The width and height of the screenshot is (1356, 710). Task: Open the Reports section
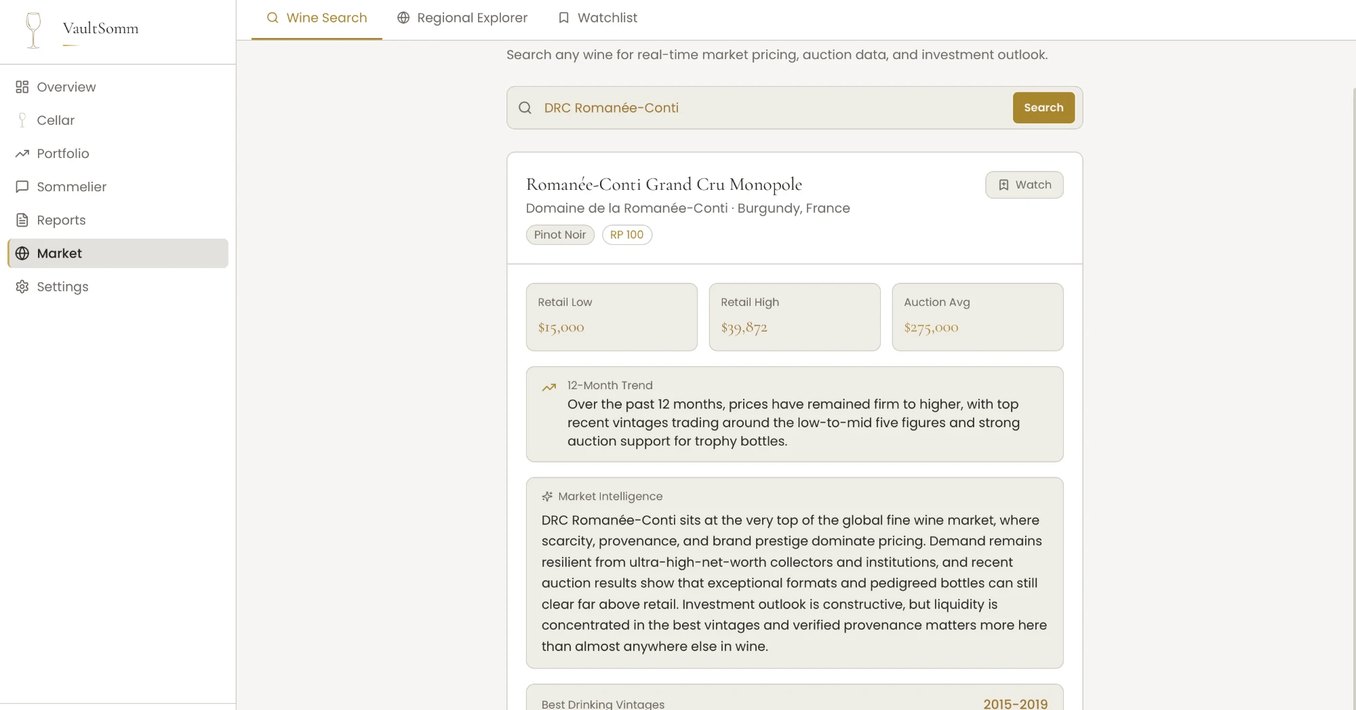tap(118, 220)
